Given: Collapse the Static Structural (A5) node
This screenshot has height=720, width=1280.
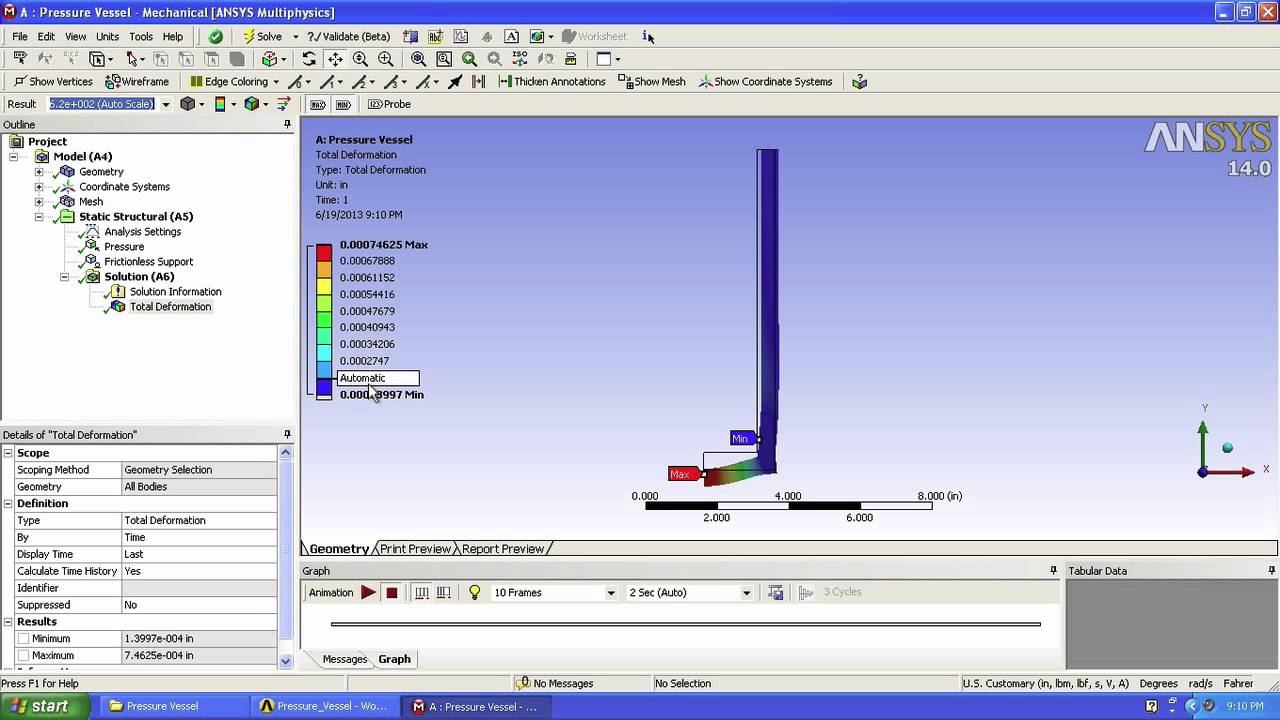Looking at the screenshot, I should pos(39,217).
